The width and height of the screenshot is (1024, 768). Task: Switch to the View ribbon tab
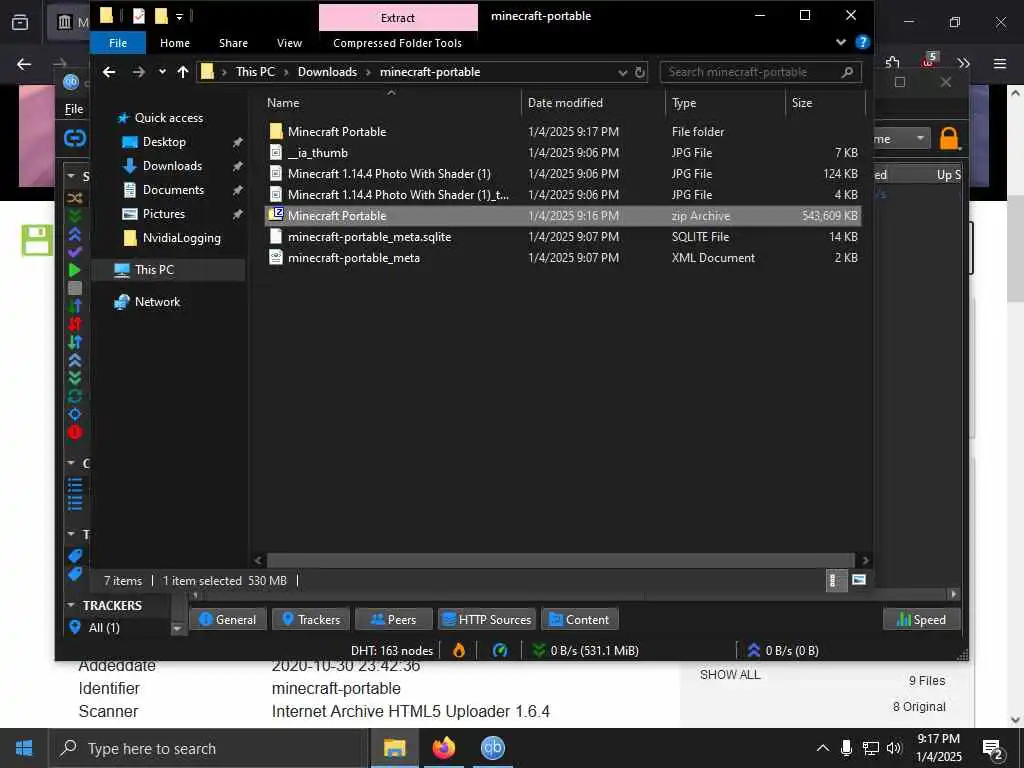pos(289,43)
